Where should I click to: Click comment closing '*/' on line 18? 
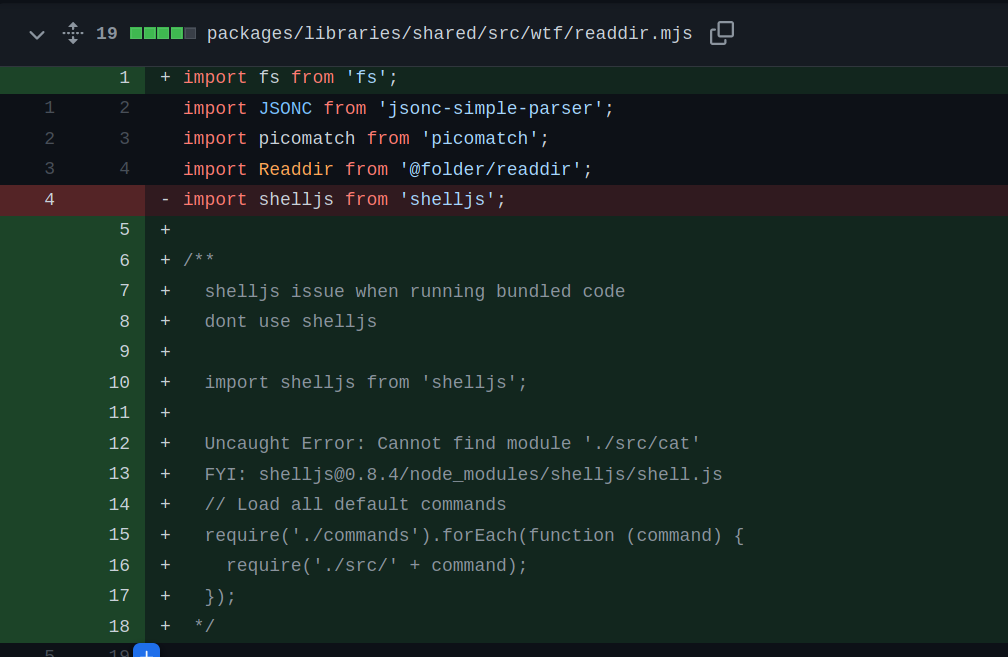click(204, 626)
